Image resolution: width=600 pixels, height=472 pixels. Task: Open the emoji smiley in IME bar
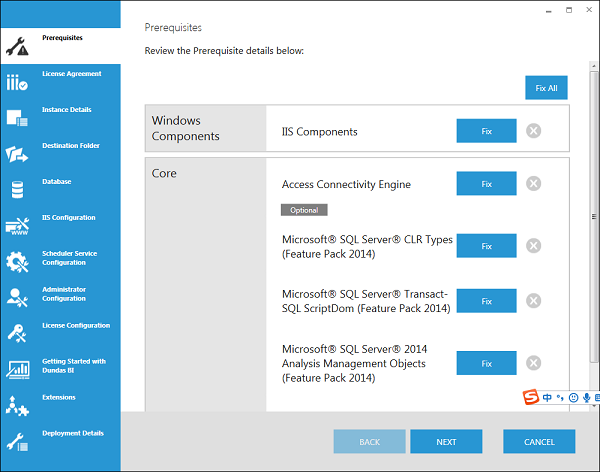pyautogui.click(x=573, y=398)
